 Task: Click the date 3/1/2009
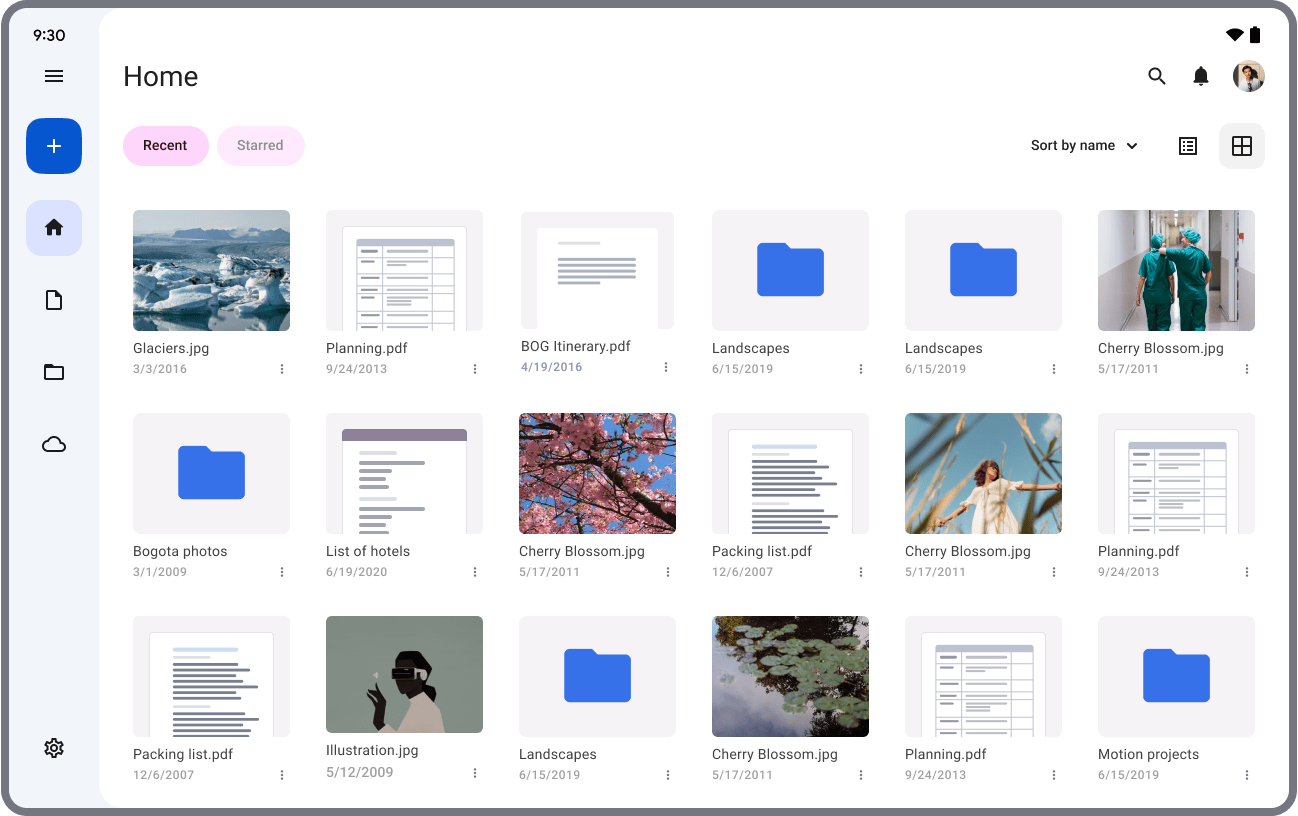[160, 572]
